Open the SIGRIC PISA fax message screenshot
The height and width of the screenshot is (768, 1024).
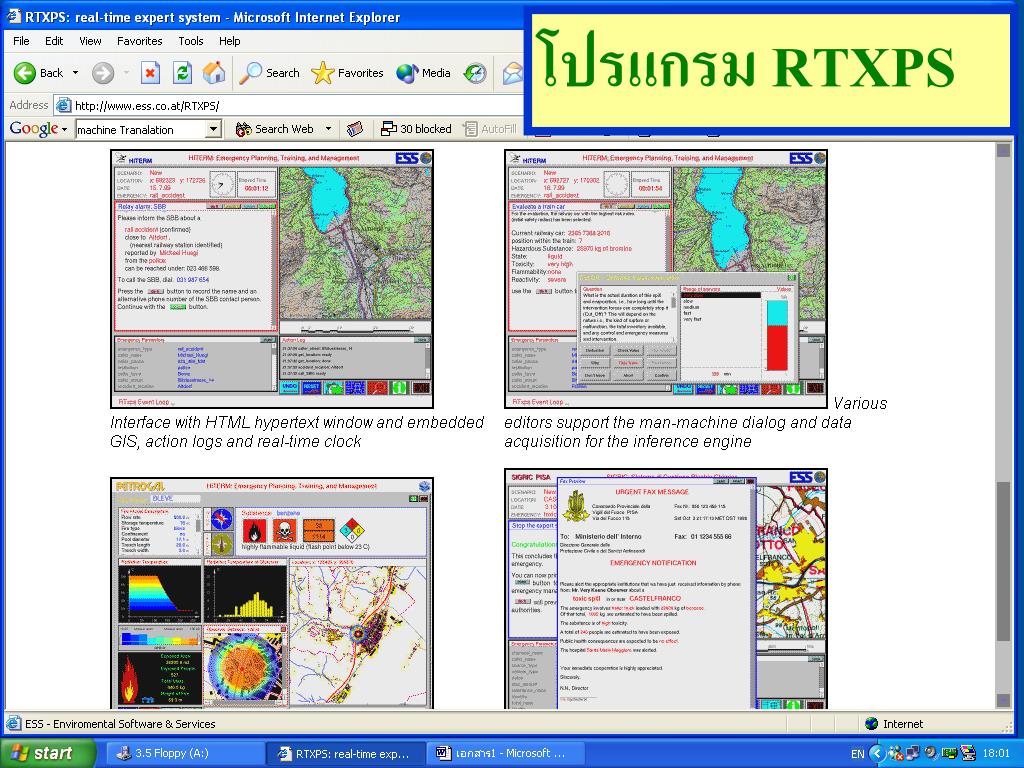coord(665,588)
